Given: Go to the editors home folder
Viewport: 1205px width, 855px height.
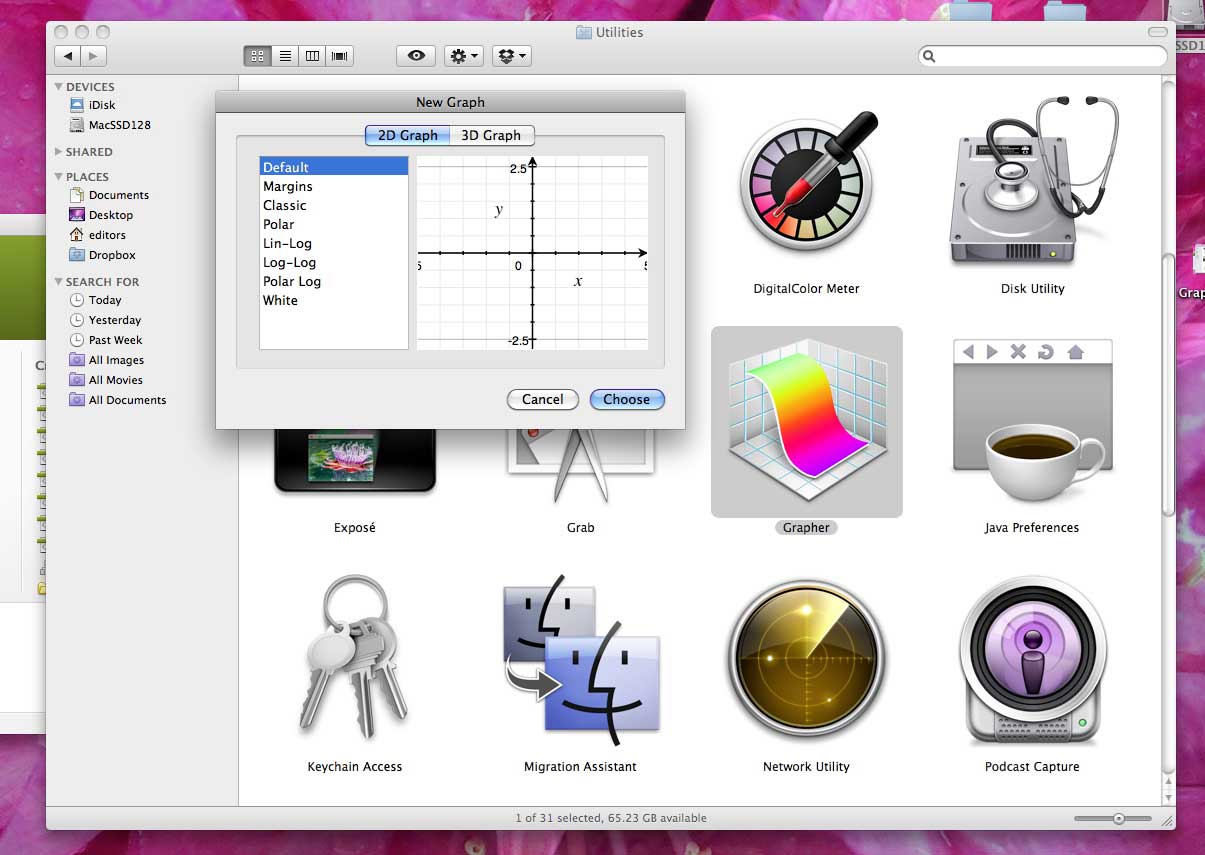Looking at the screenshot, I should 97,235.
